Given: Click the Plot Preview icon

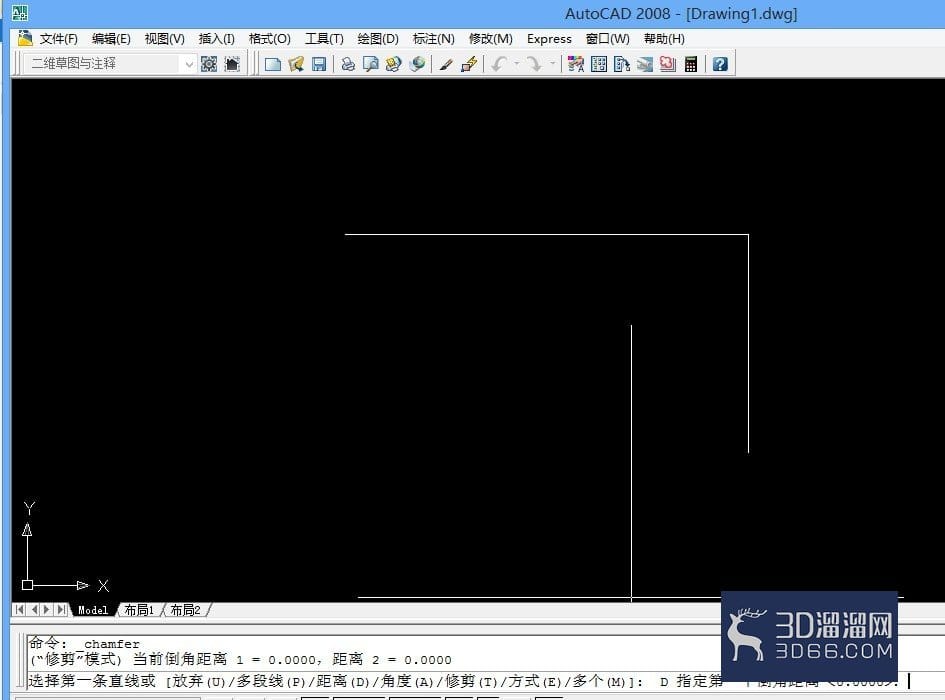Looking at the screenshot, I should click(x=371, y=64).
